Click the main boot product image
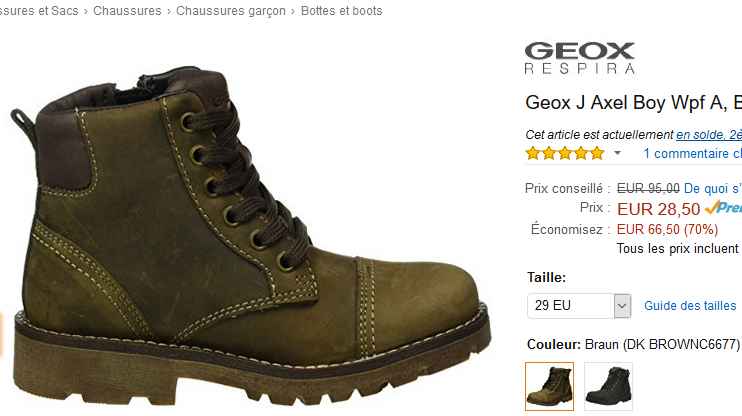 [251, 237]
